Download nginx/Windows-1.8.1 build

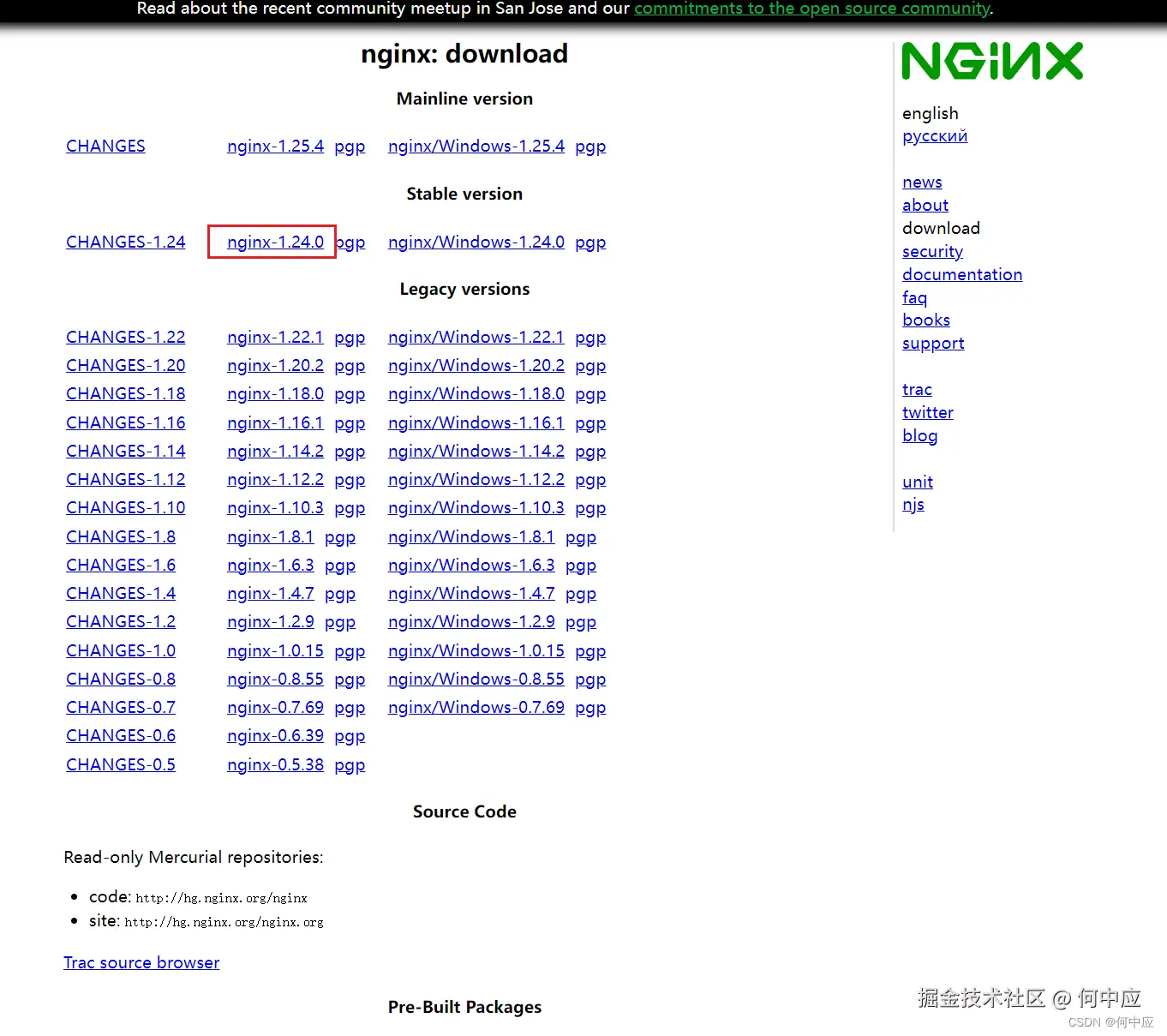coord(471,537)
